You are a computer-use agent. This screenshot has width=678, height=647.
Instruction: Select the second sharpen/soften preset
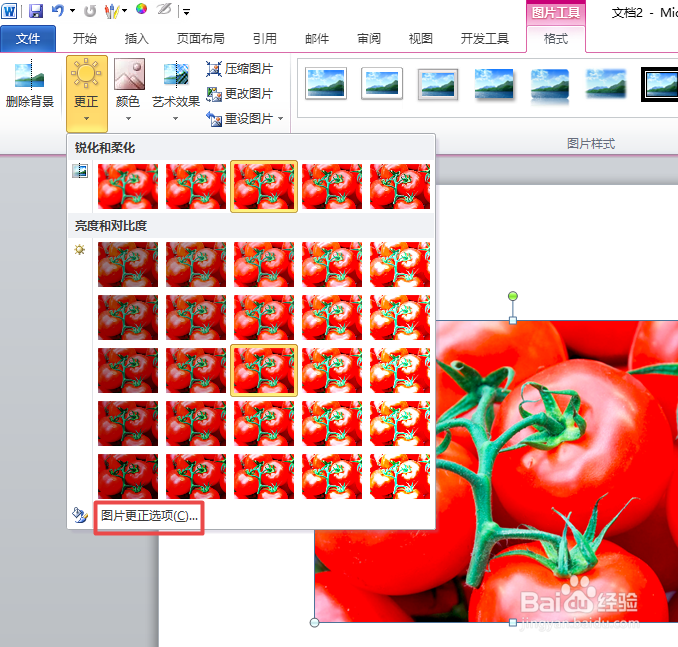point(196,186)
